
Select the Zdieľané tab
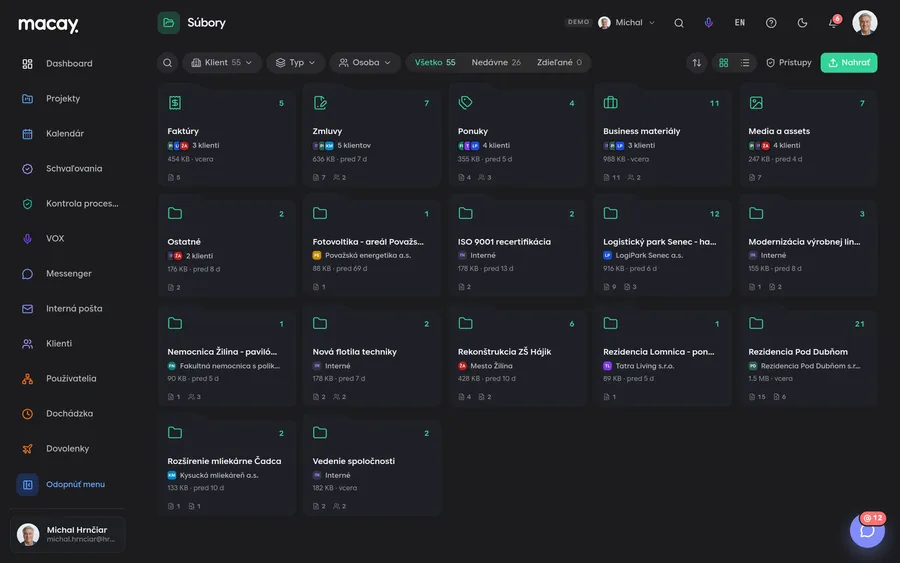coord(559,63)
